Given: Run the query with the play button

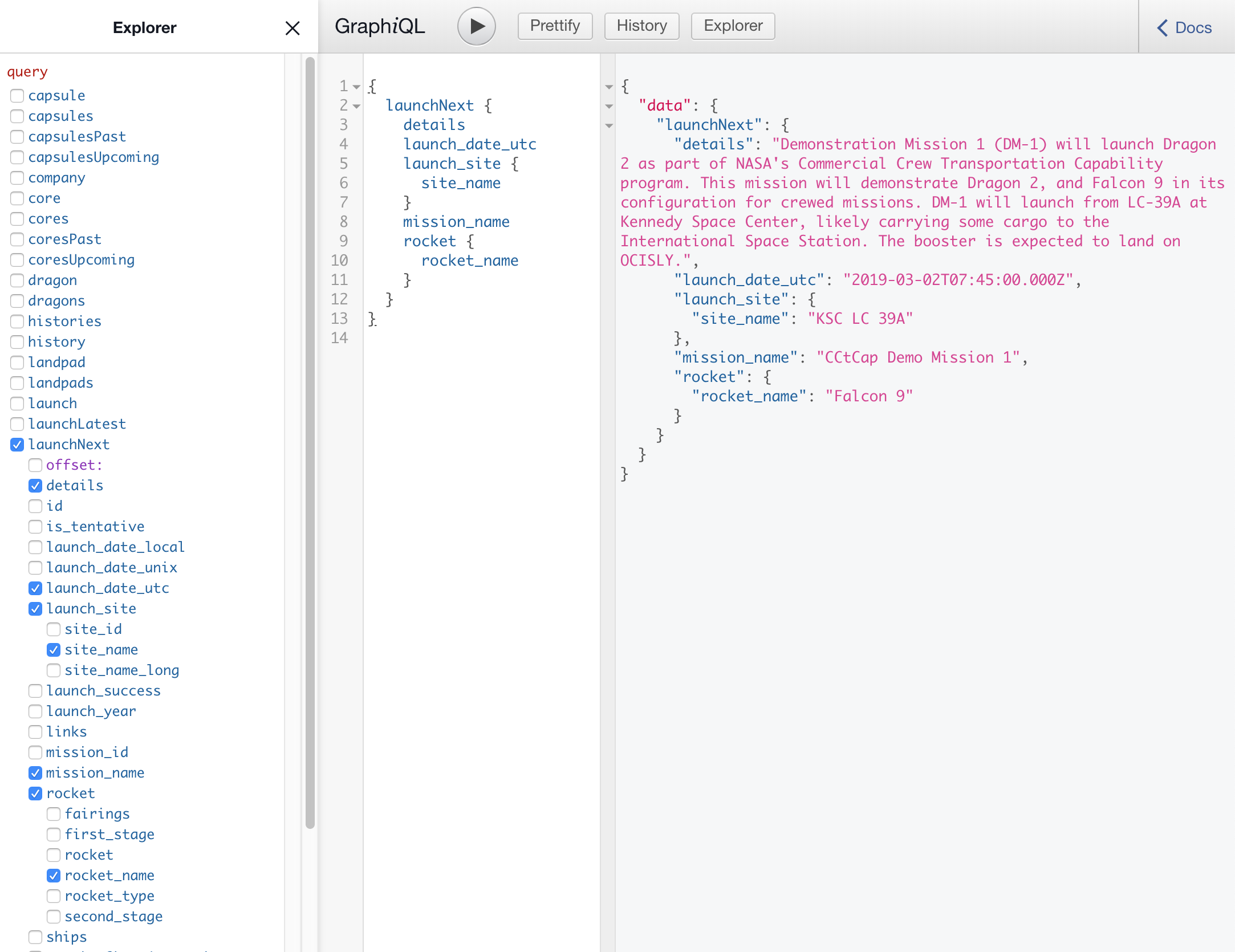Looking at the screenshot, I should click(476, 26).
